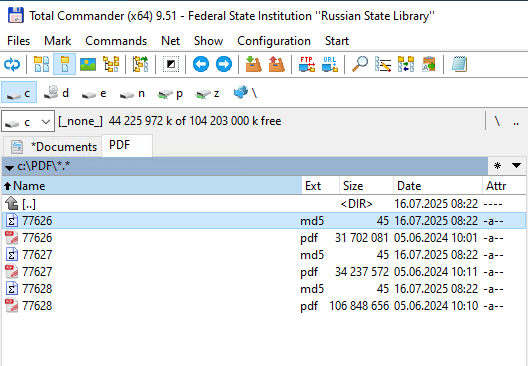
Task: Expand directory history arrow beside c:\PDF path
Action: [x=9, y=167]
